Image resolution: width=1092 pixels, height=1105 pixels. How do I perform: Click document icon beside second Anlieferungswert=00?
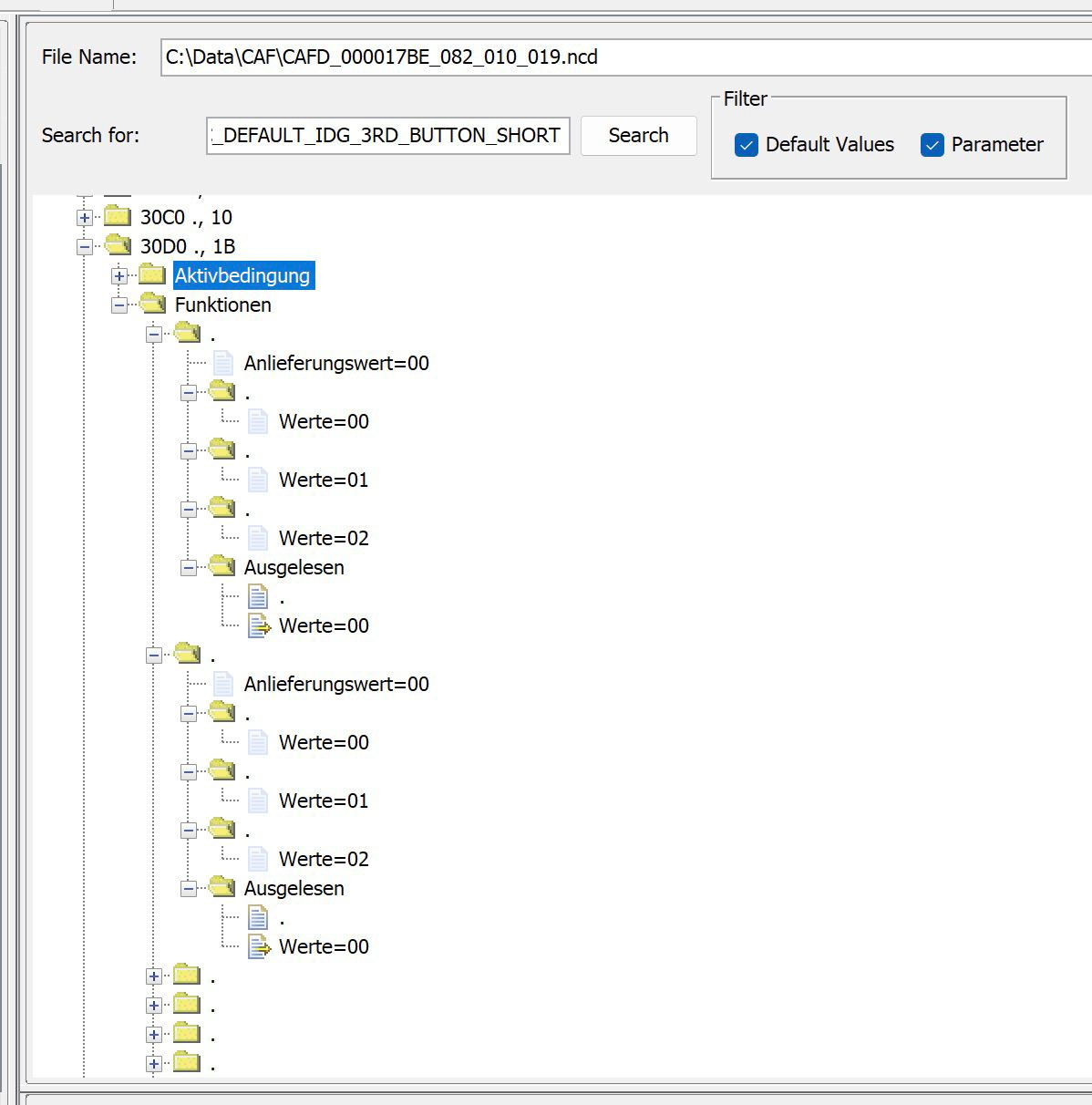point(222,684)
